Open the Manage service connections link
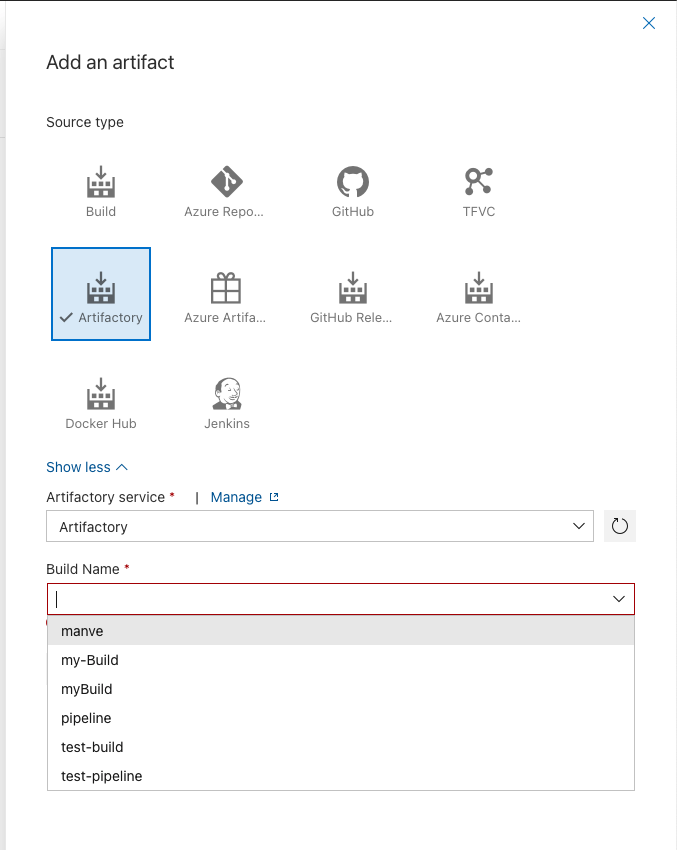This screenshot has width=677, height=850. click(x=244, y=497)
